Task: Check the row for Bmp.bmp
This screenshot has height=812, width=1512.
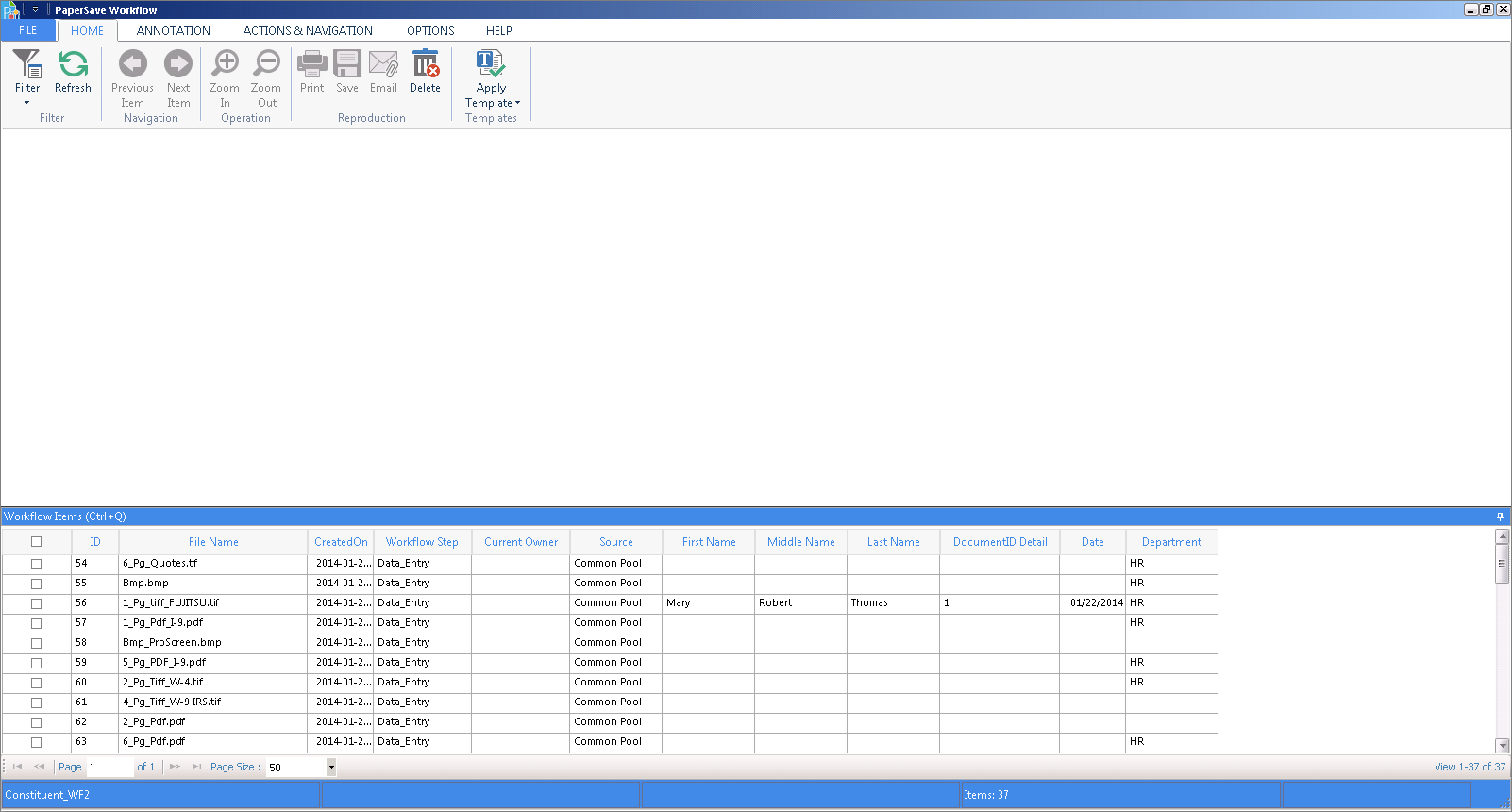Action: 36,584
